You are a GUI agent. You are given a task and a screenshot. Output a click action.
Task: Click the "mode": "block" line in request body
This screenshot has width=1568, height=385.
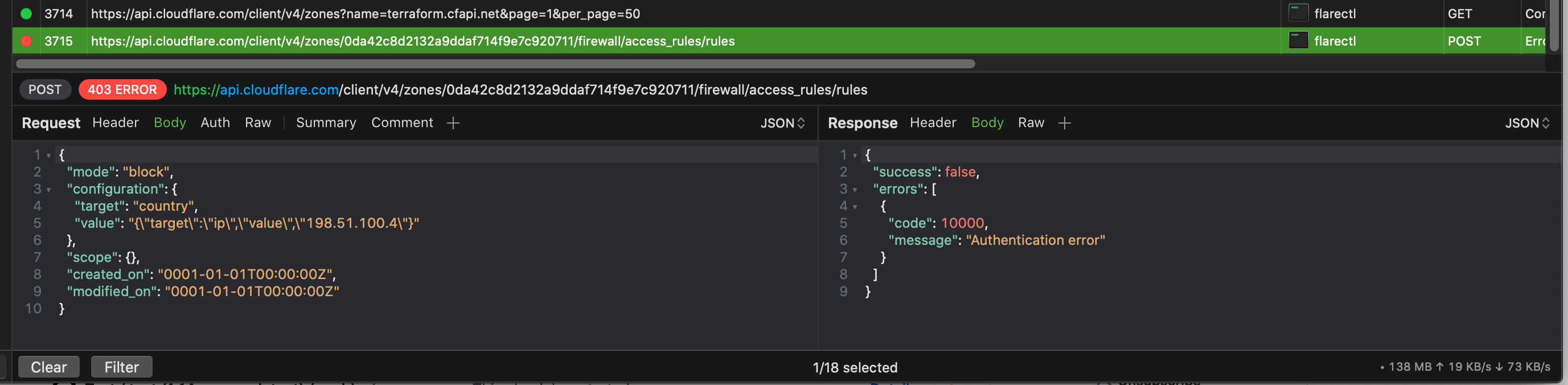(x=120, y=172)
